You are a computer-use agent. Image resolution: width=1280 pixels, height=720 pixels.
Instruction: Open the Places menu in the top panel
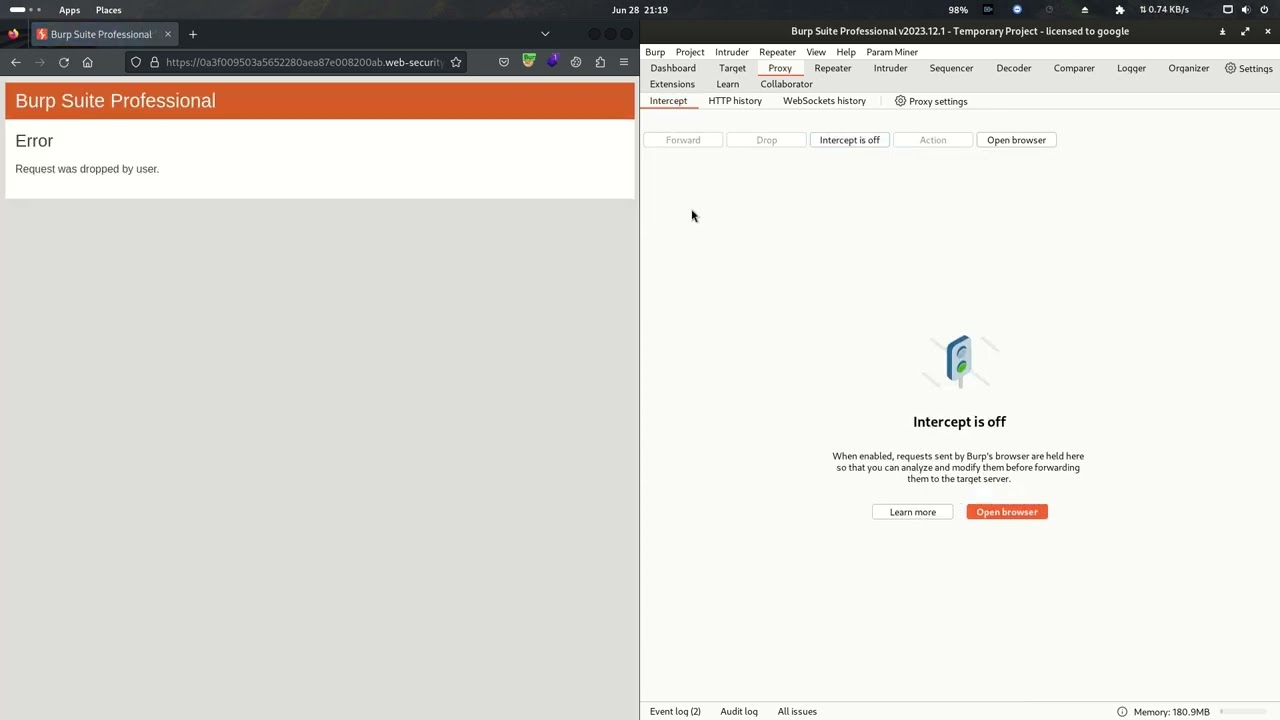pyautogui.click(x=108, y=10)
